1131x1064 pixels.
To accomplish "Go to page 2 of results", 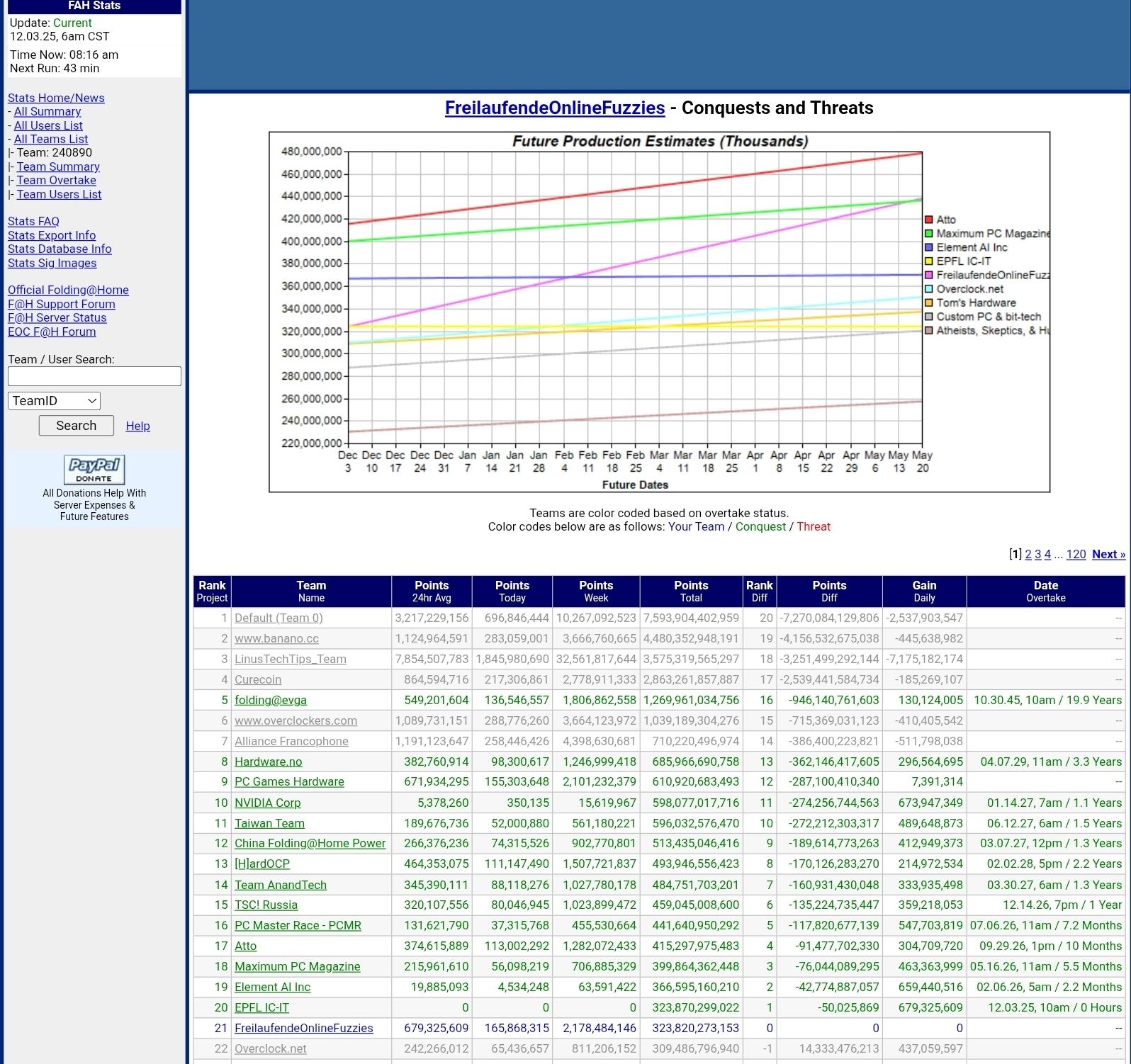I will (1028, 554).
